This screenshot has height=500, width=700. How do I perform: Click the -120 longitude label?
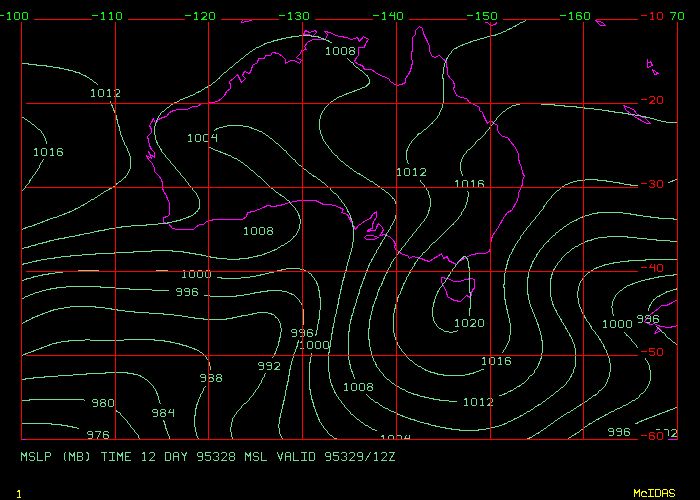202,16
